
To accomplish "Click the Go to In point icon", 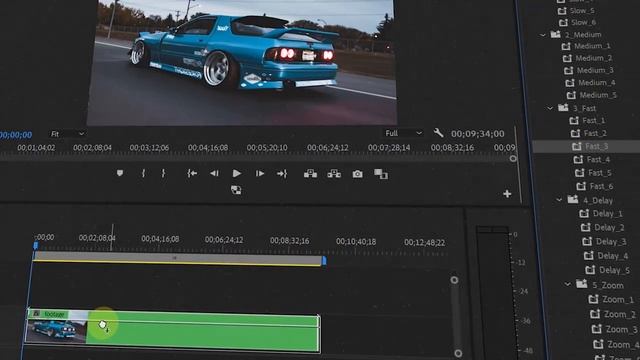I will point(192,173).
